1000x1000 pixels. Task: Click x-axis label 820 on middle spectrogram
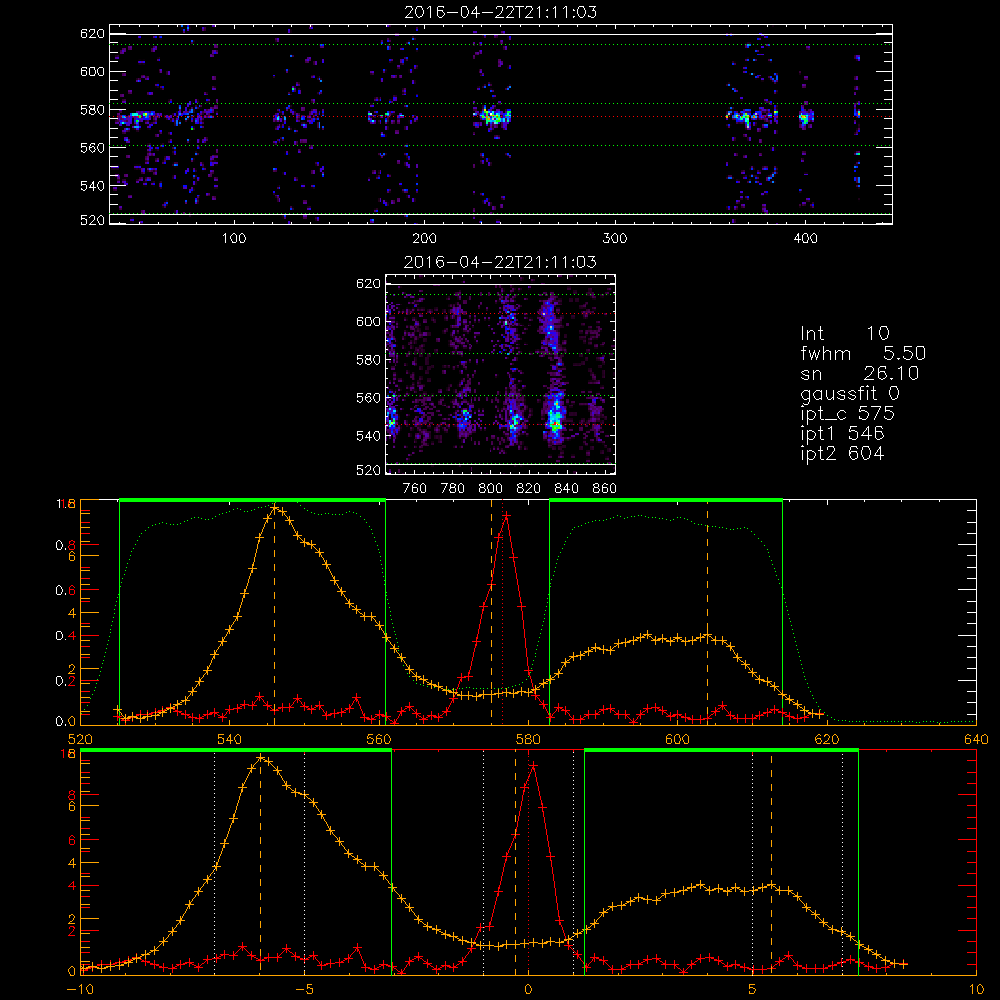point(529,489)
